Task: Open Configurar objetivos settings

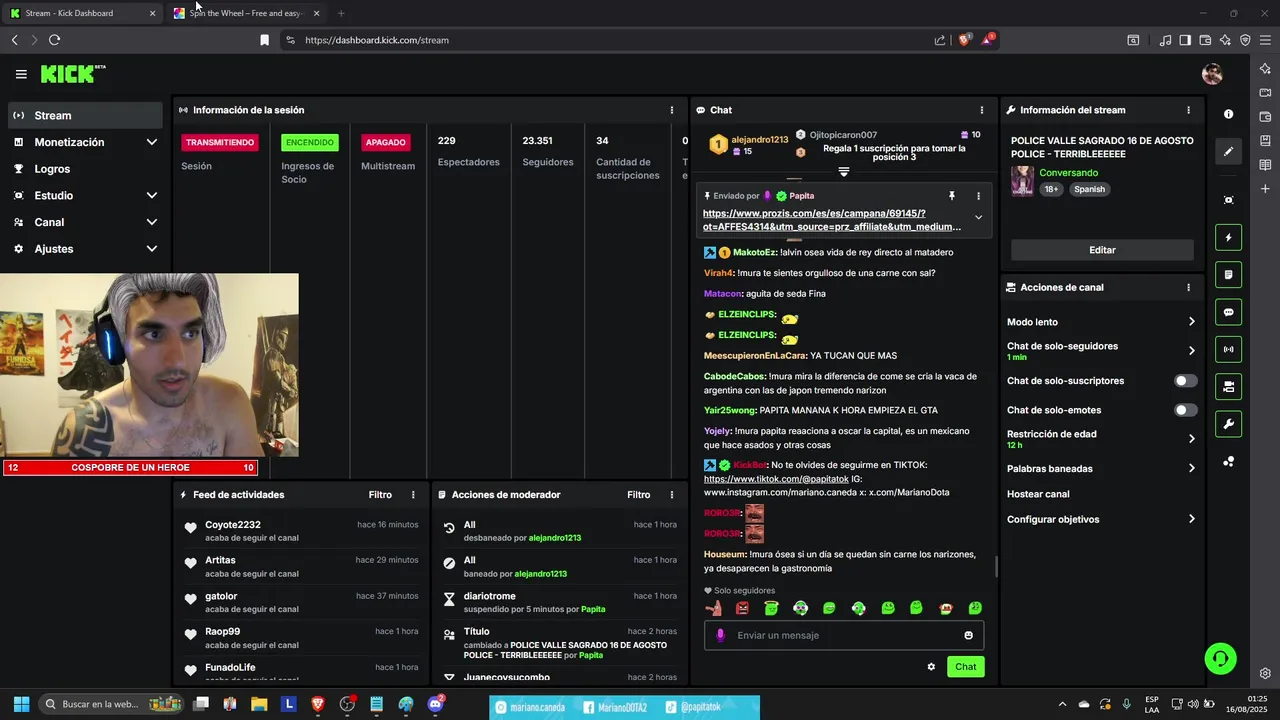Action: 1101,519
